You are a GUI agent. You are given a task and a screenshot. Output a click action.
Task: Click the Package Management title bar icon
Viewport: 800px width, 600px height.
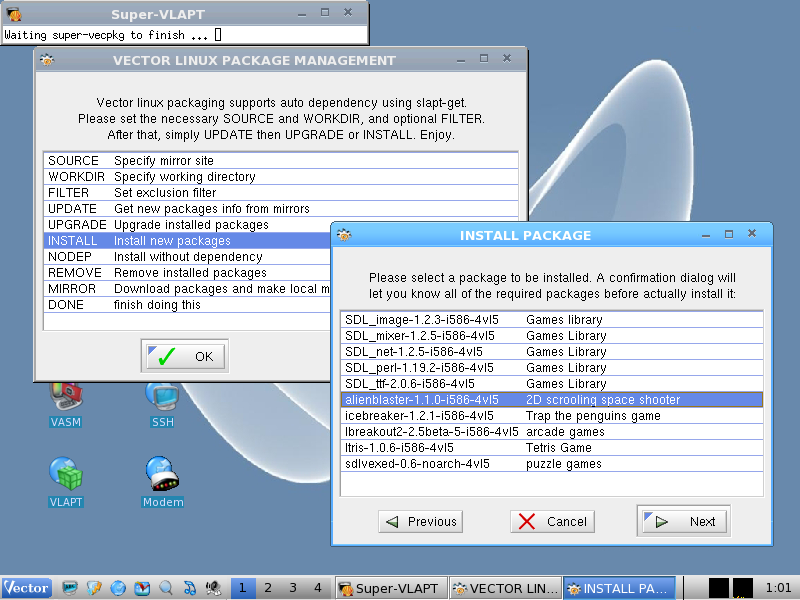coord(46,60)
